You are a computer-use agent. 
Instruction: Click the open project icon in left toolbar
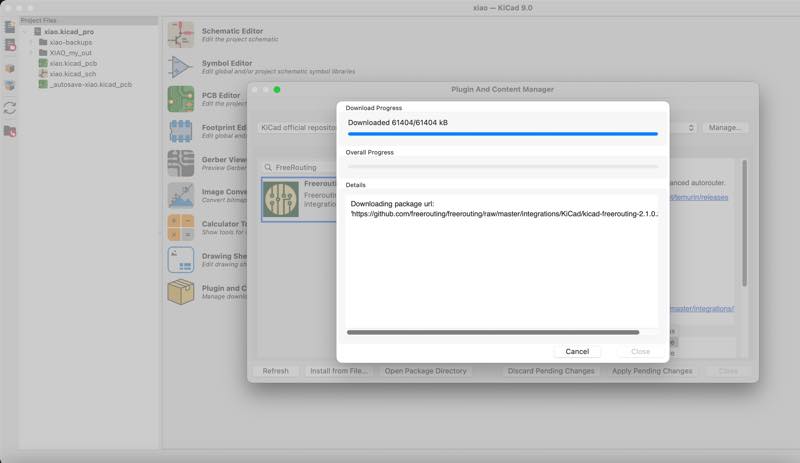[10, 45]
